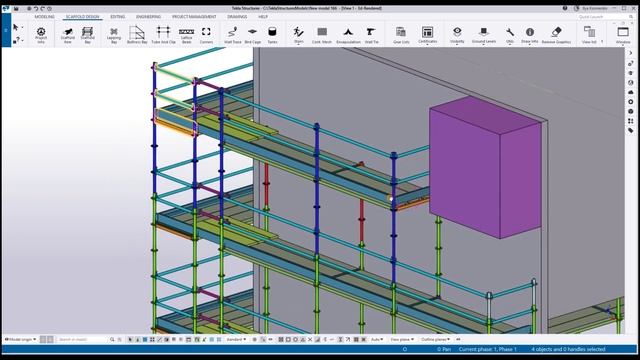640x360 pixels.
Task: Open the Outline planes dropdown
Action: click(x=436, y=339)
